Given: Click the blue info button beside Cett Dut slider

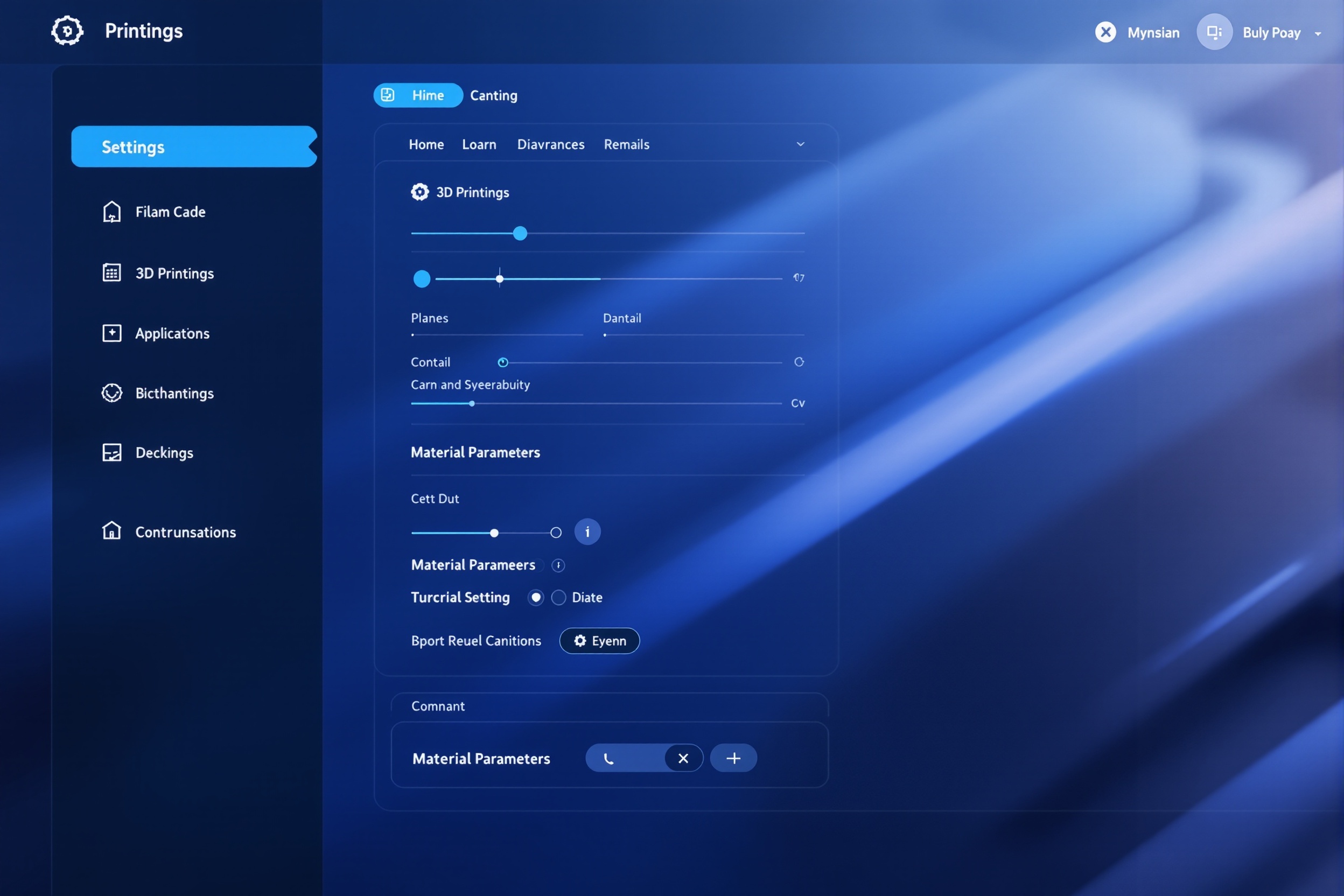Looking at the screenshot, I should coord(587,532).
